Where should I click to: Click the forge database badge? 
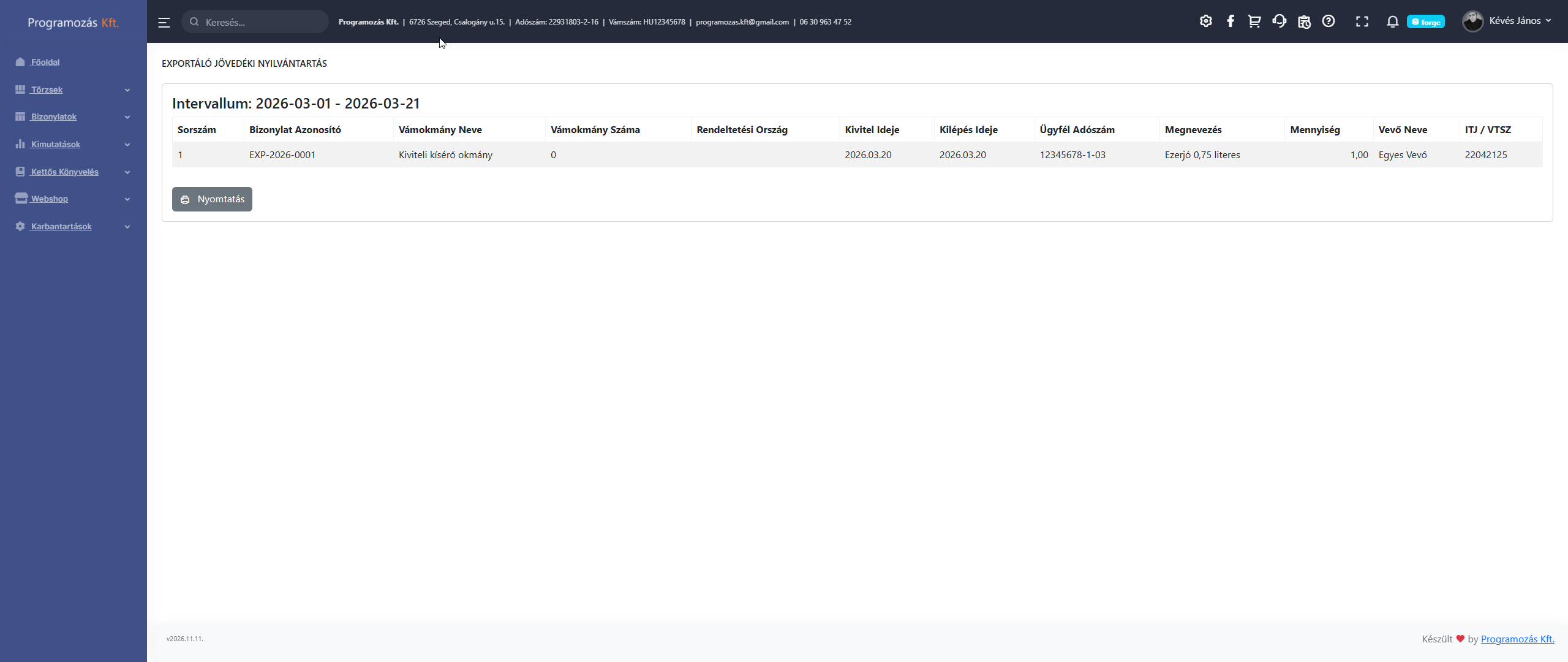[1425, 22]
